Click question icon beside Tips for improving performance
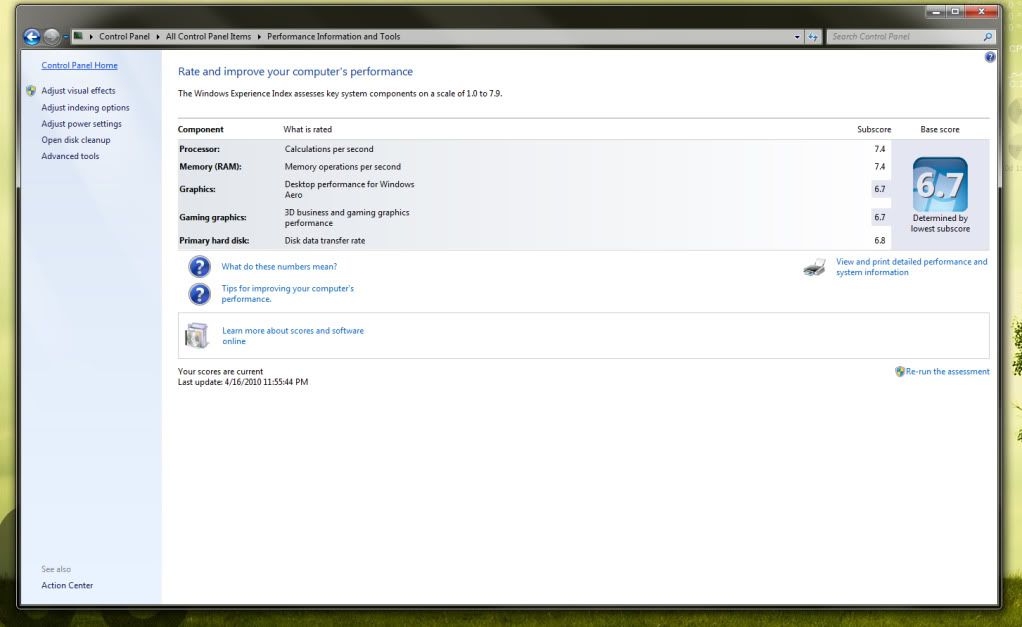The height and width of the screenshot is (627, 1022). coord(199,294)
